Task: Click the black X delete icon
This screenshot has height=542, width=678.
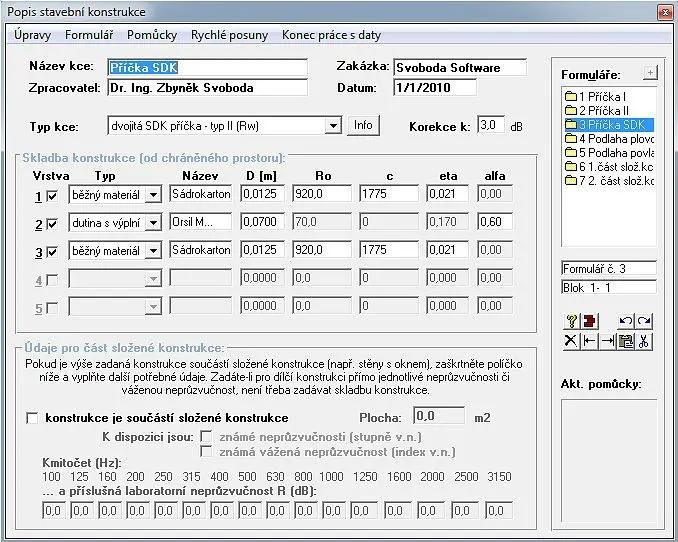Action: 569,341
